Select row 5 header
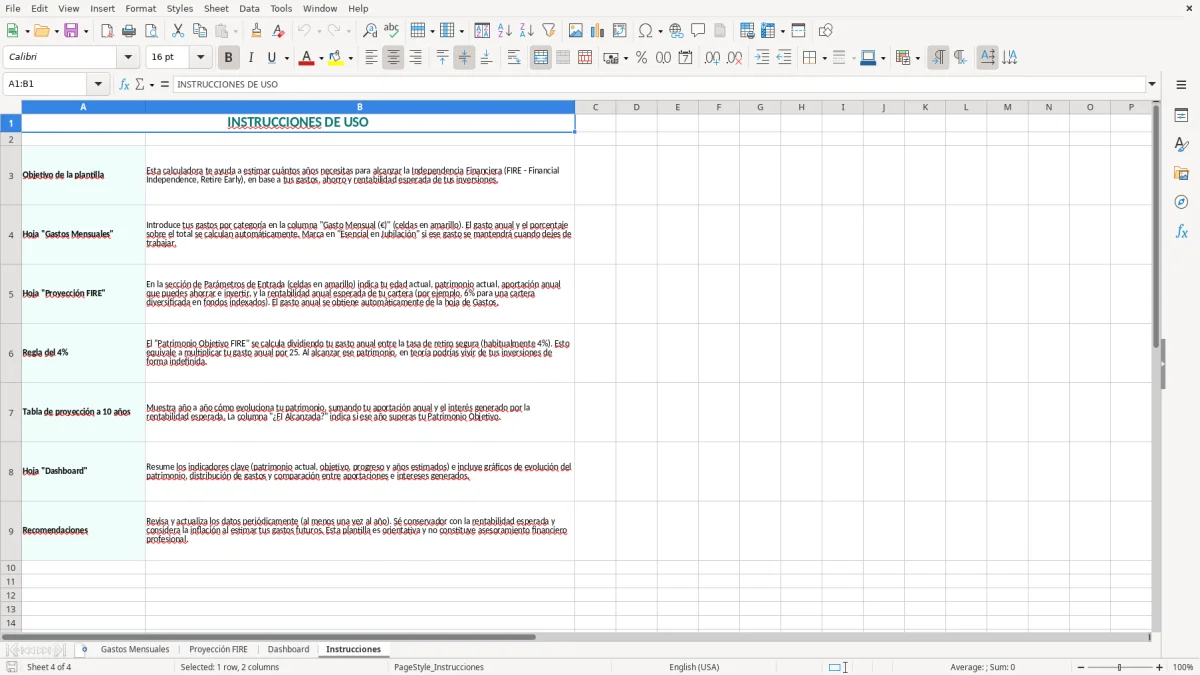1200x675 pixels. [11, 294]
